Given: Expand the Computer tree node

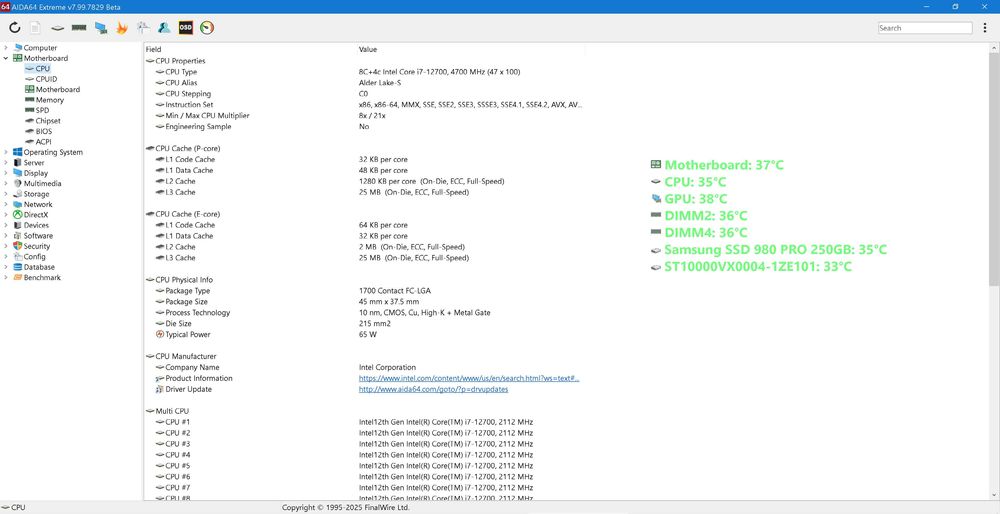Looking at the screenshot, I should point(6,48).
